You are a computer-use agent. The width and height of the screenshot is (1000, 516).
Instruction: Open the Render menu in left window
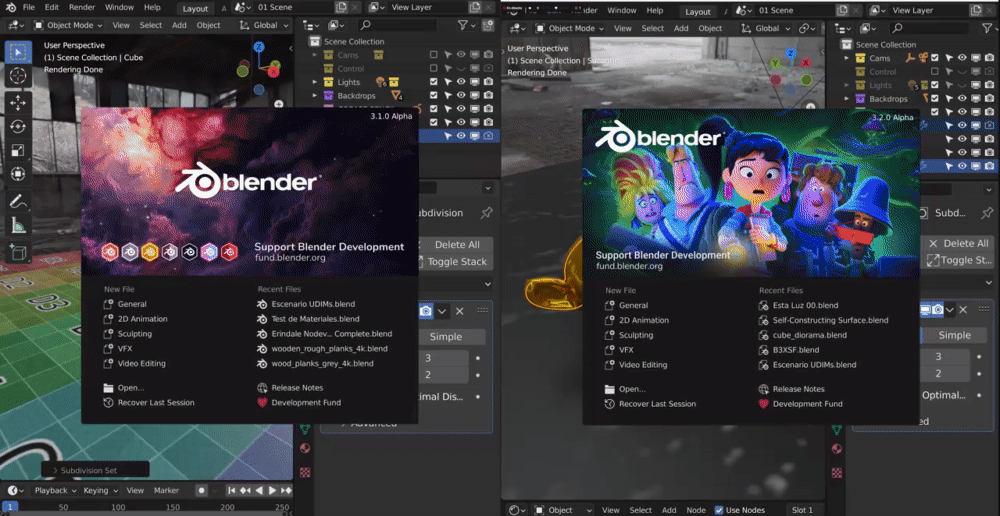82,7
